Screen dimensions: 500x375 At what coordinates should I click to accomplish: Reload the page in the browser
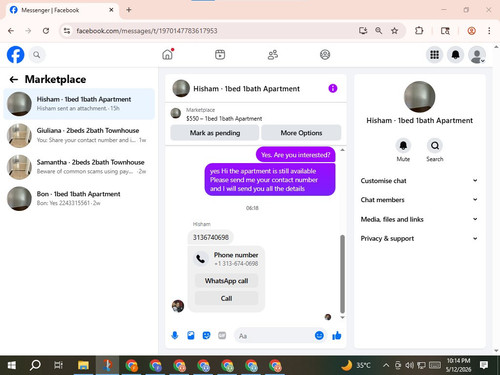46,31
